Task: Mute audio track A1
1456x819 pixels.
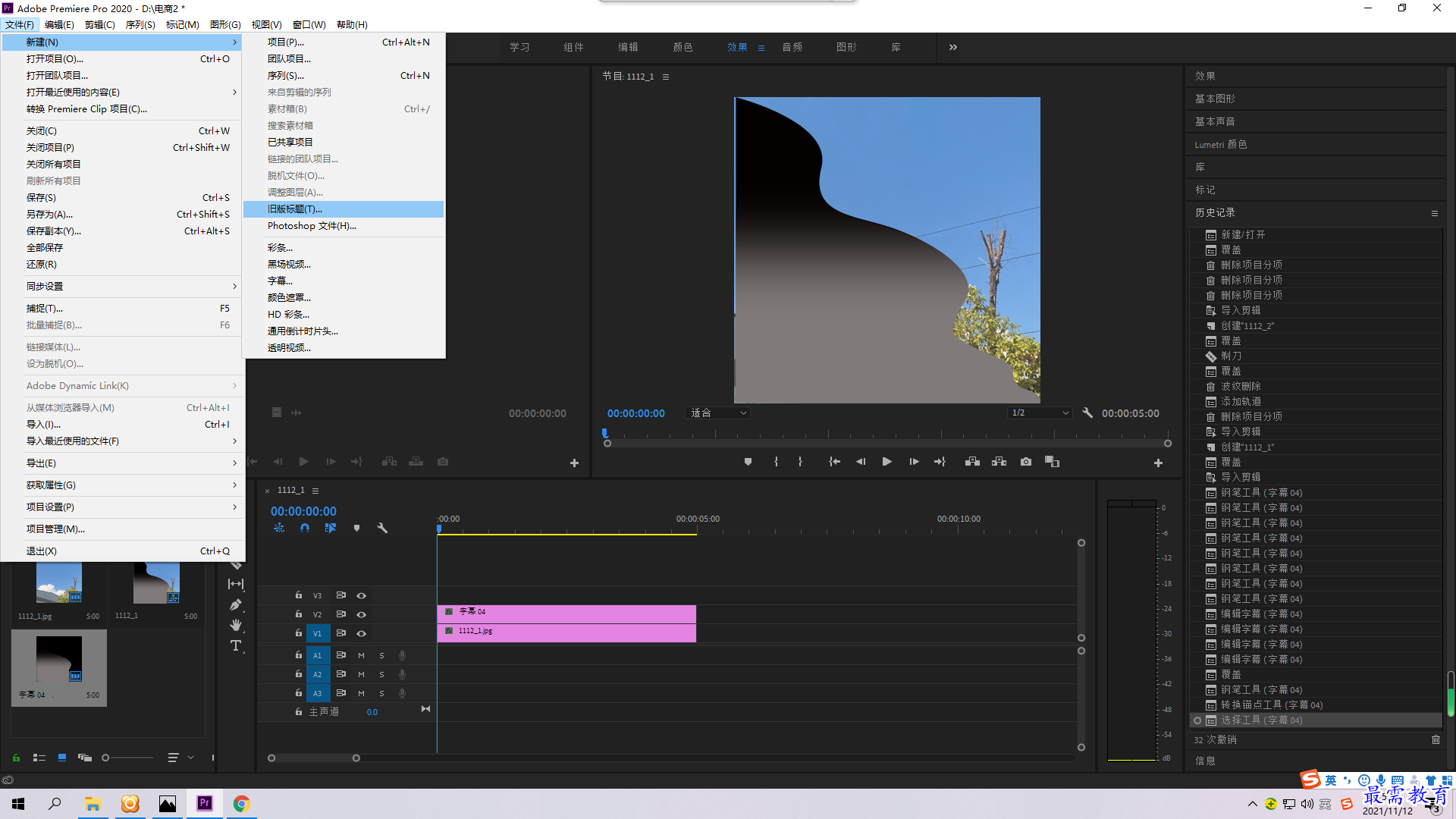Action: (361, 655)
